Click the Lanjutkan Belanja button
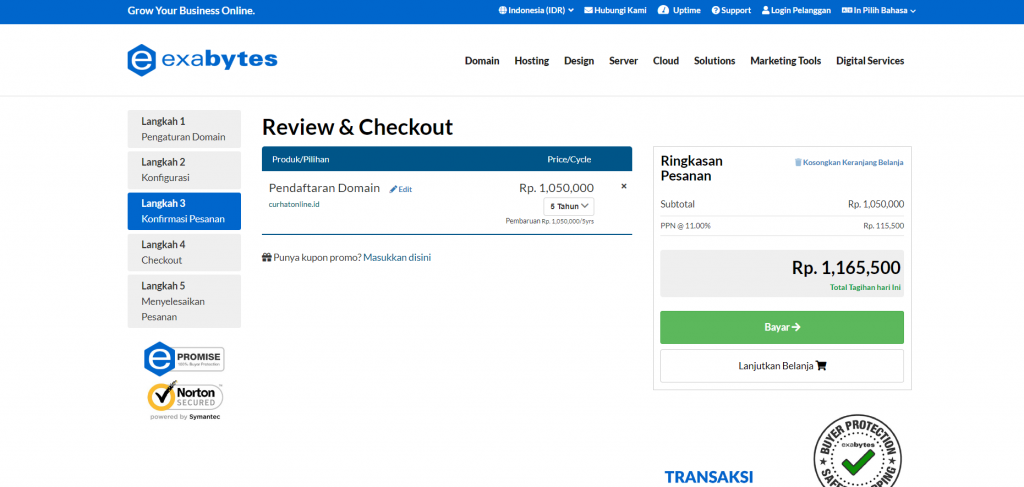The height and width of the screenshot is (487, 1024). (781, 365)
